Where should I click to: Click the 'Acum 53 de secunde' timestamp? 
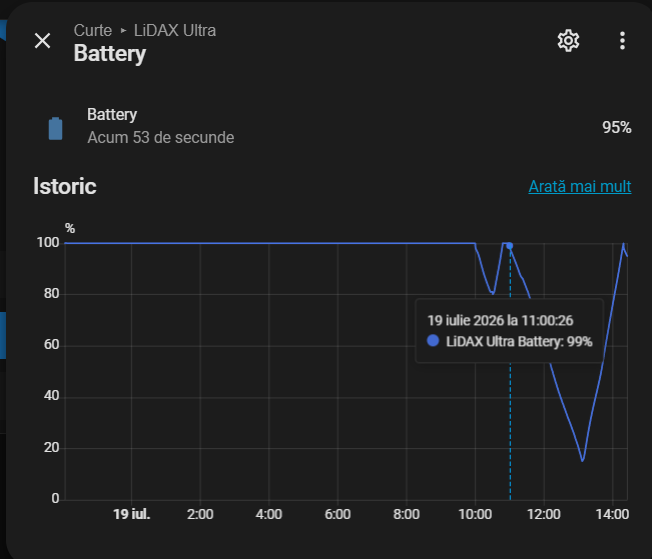click(161, 138)
